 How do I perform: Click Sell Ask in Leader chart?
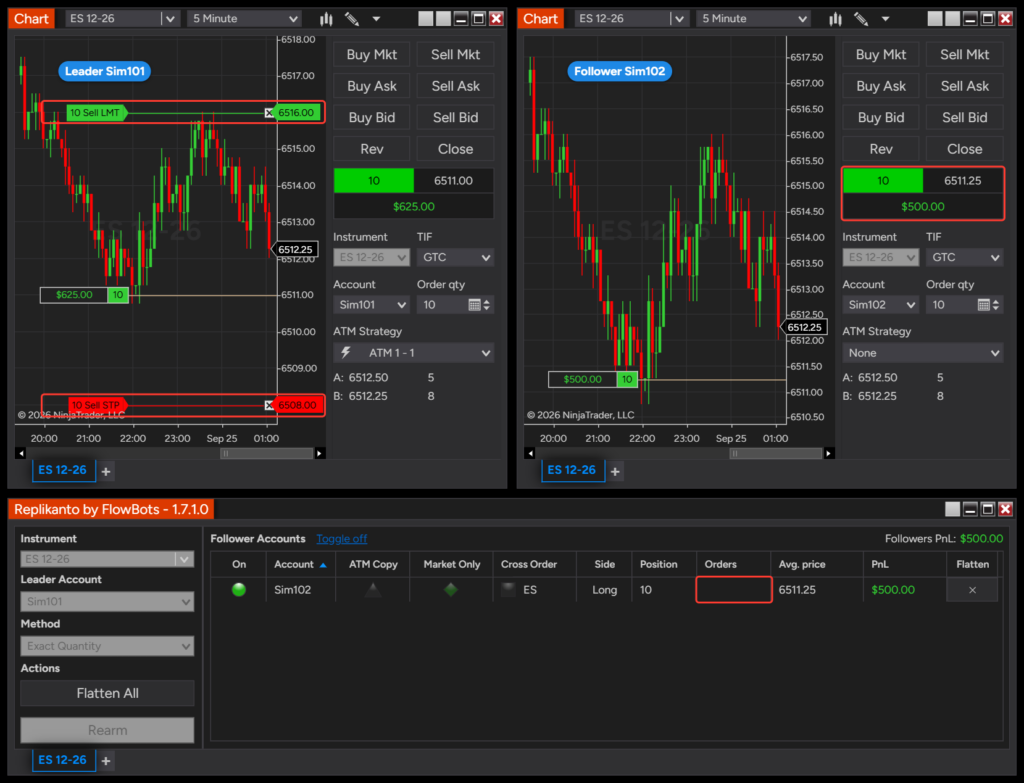(455, 86)
